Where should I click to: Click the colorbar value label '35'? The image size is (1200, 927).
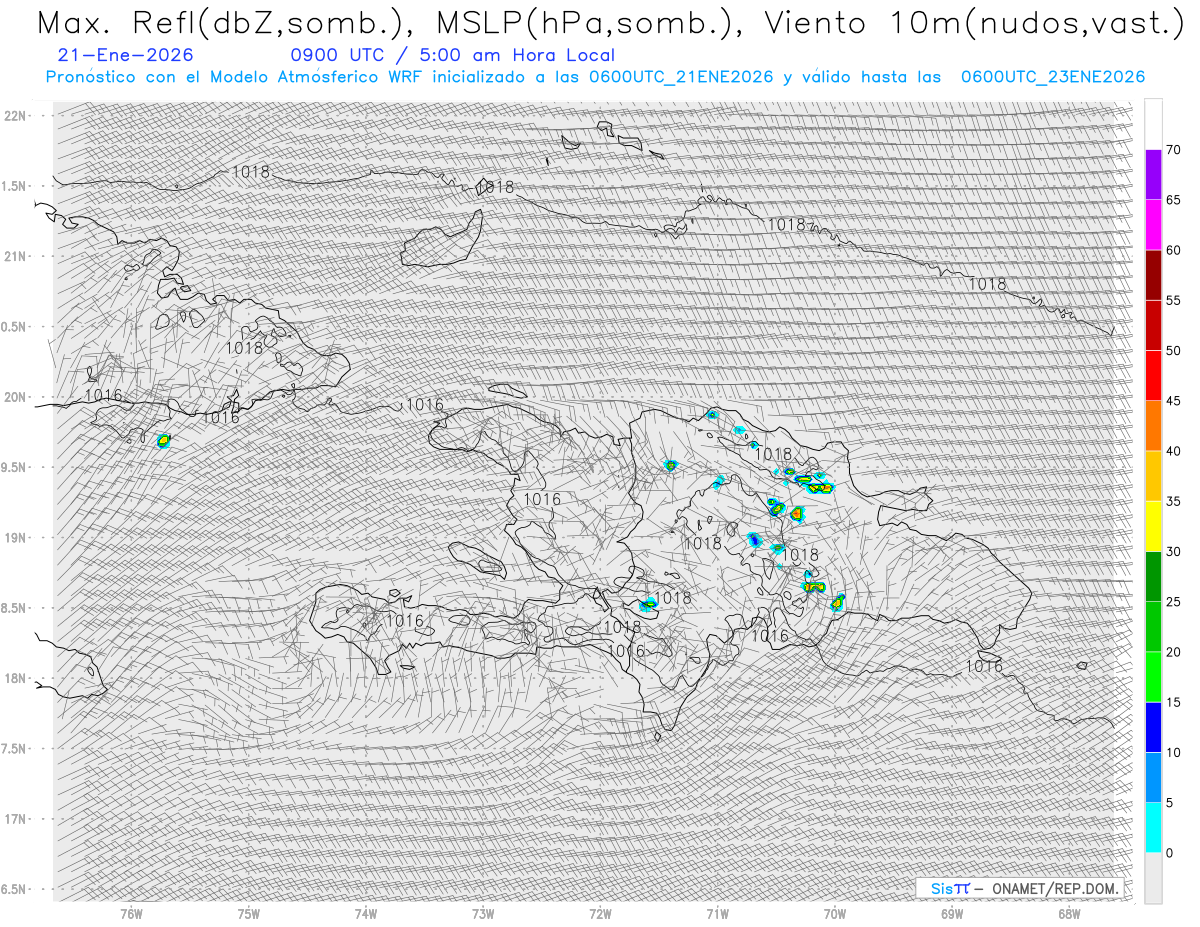coord(1173,501)
